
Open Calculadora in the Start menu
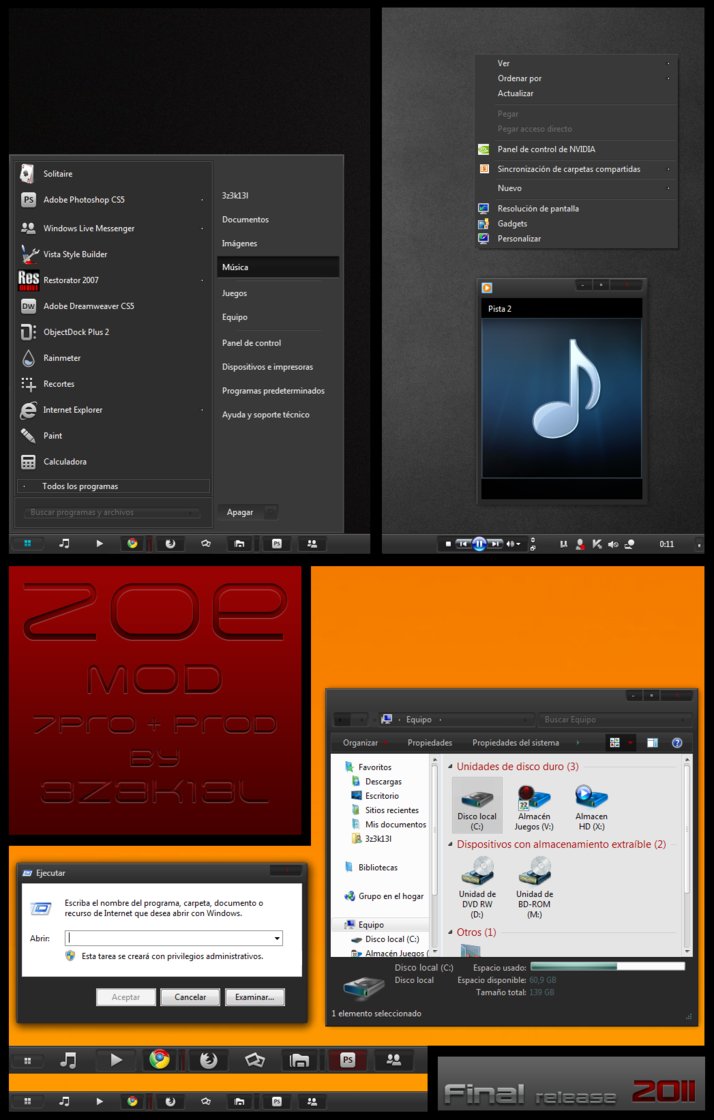click(x=64, y=462)
